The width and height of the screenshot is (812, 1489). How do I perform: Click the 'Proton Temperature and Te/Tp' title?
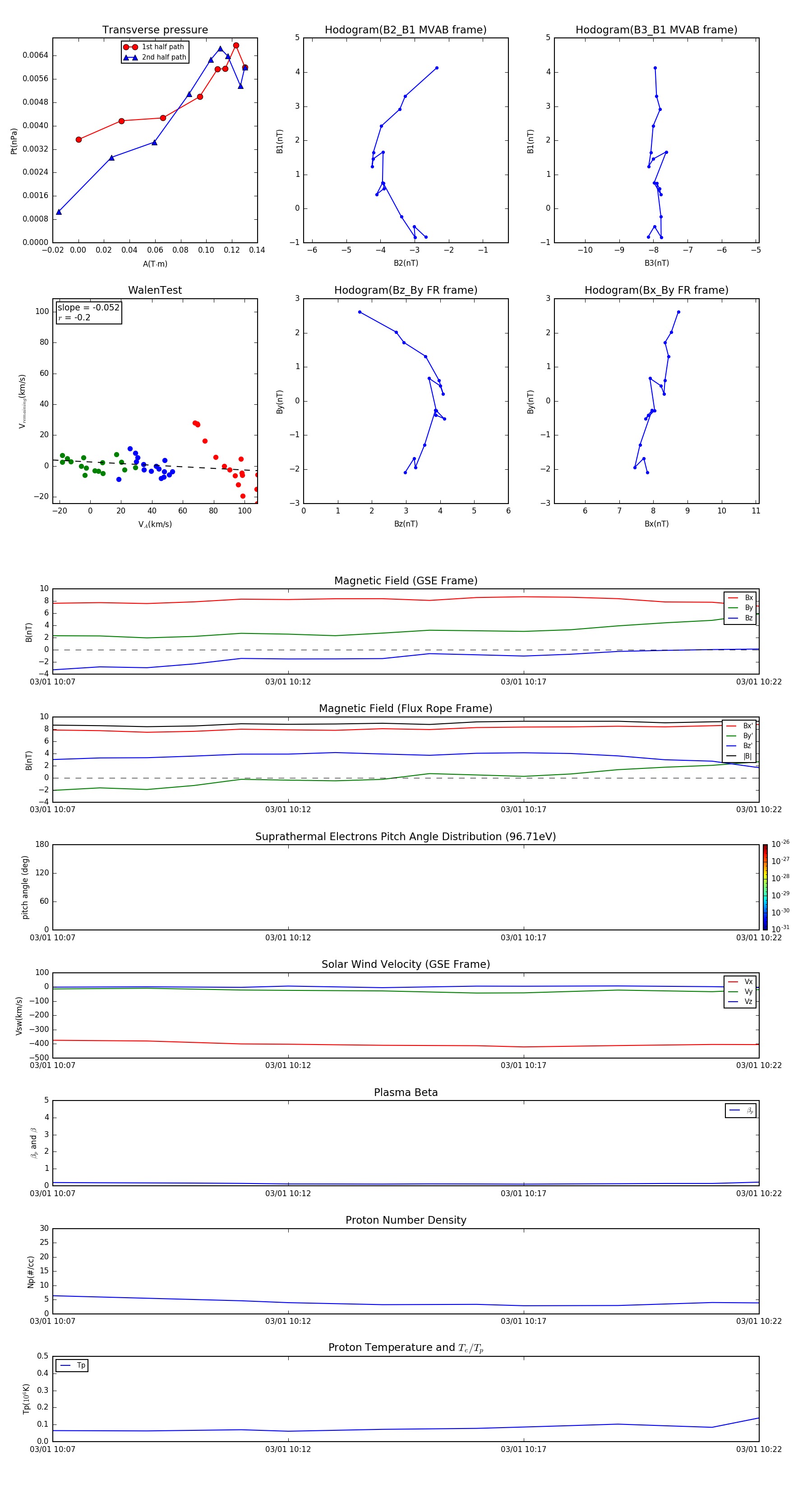point(406,1348)
